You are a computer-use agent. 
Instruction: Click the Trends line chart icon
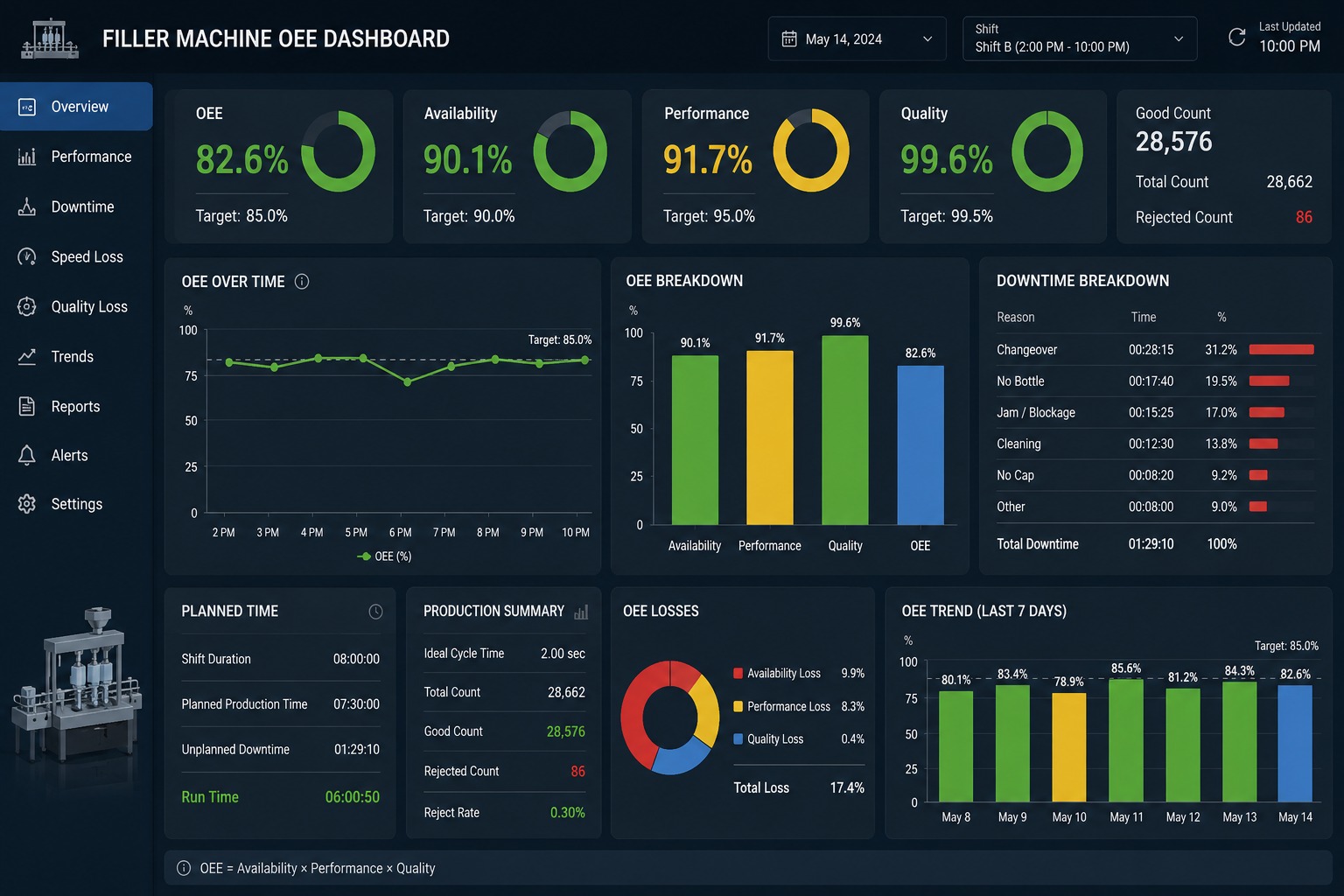click(x=27, y=356)
